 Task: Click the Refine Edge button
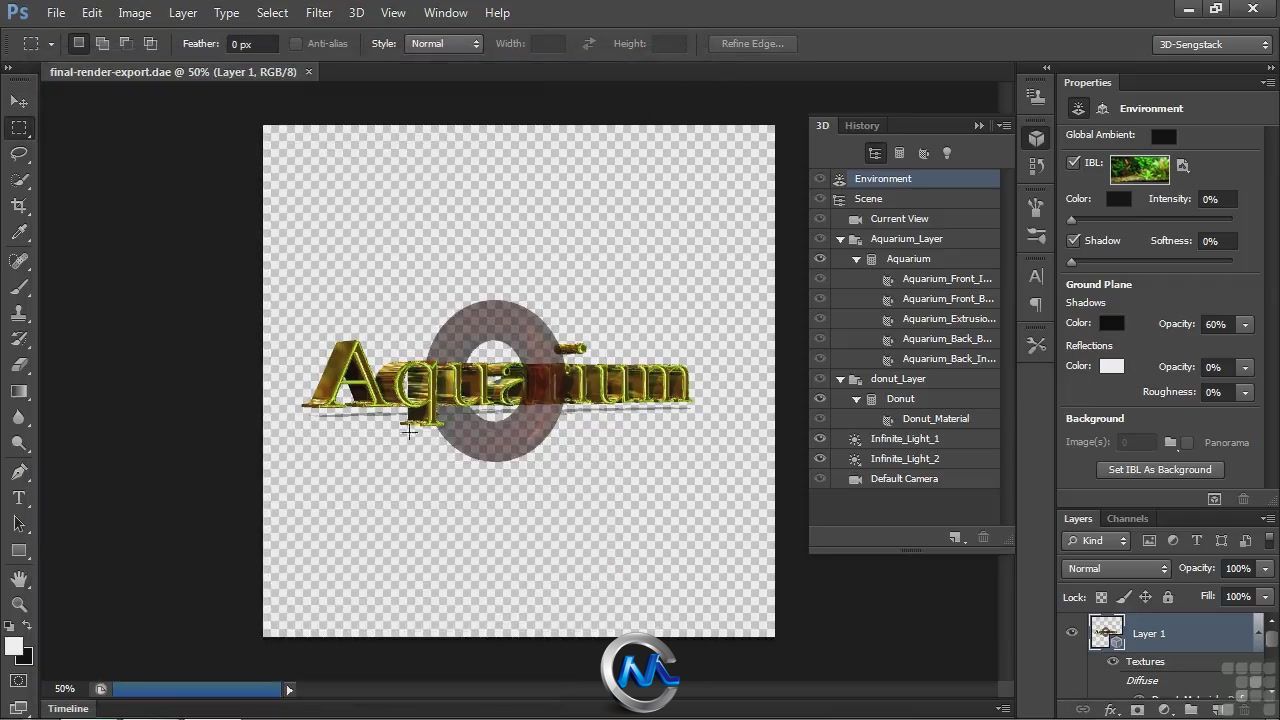753,44
